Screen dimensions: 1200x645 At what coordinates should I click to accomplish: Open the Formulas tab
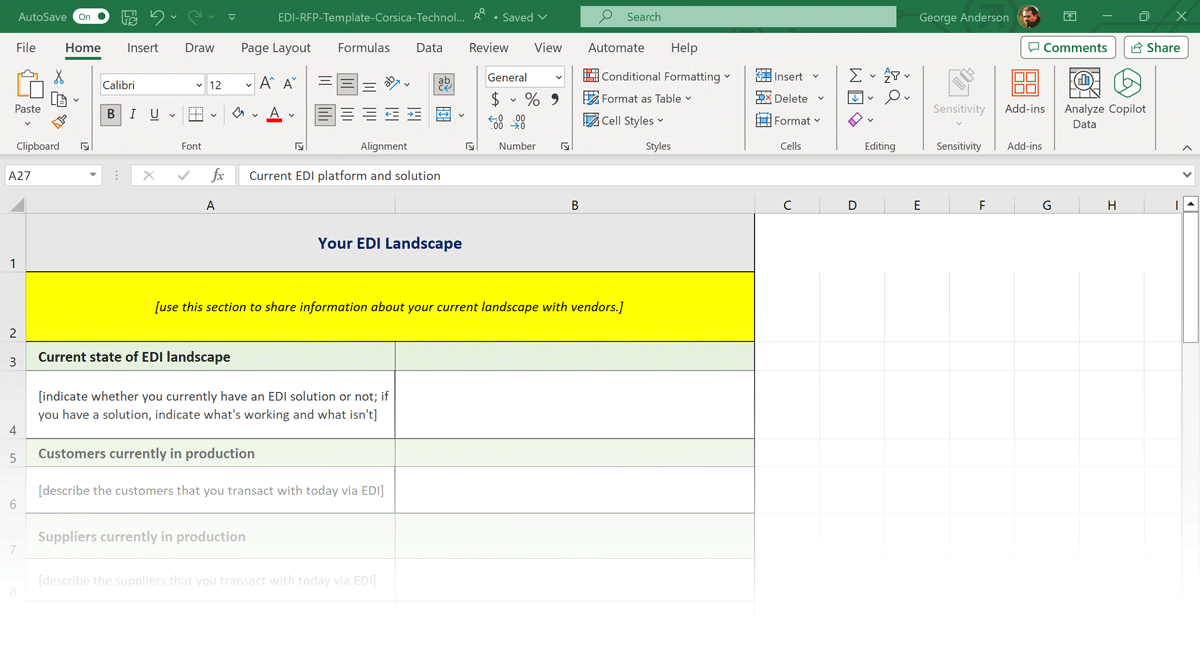click(x=363, y=47)
